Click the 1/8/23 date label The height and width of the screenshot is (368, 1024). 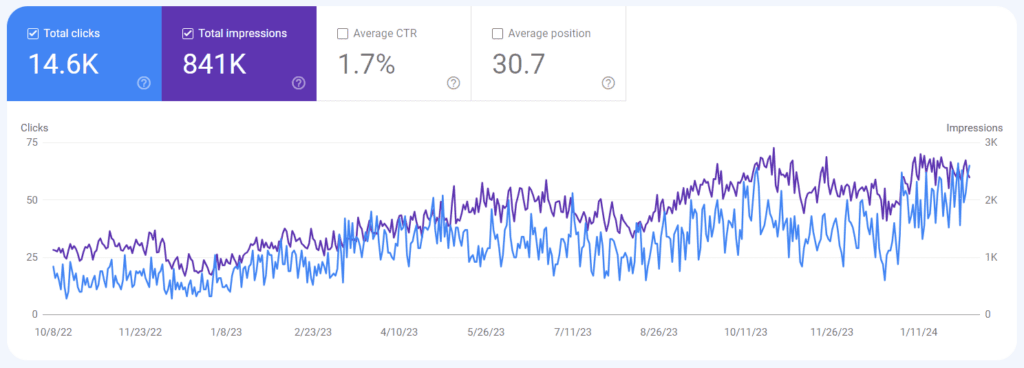[227, 332]
